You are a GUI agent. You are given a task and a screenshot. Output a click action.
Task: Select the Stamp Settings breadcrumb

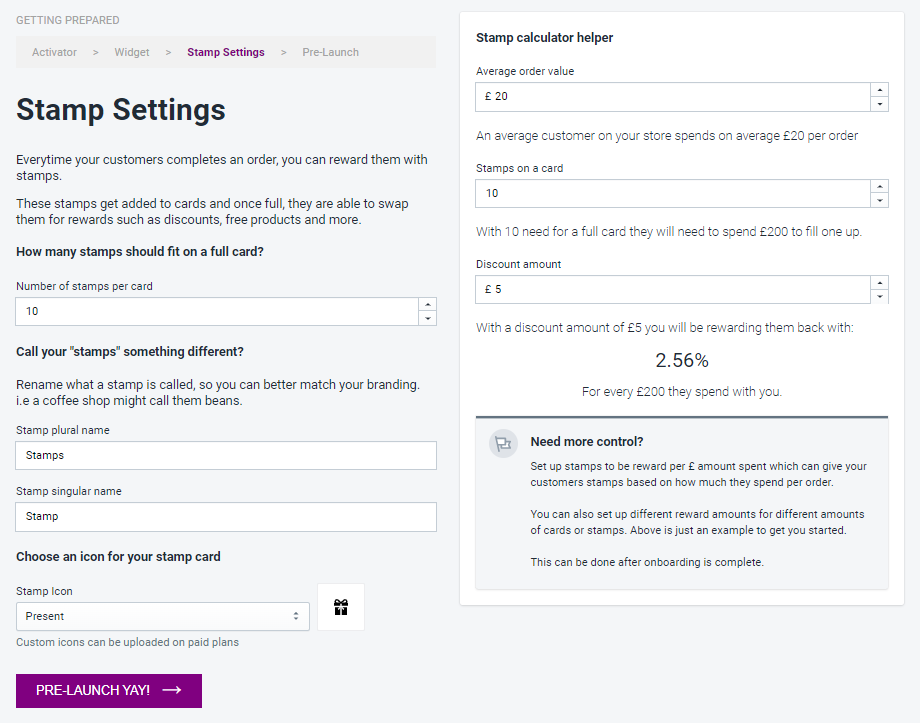coord(226,52)
